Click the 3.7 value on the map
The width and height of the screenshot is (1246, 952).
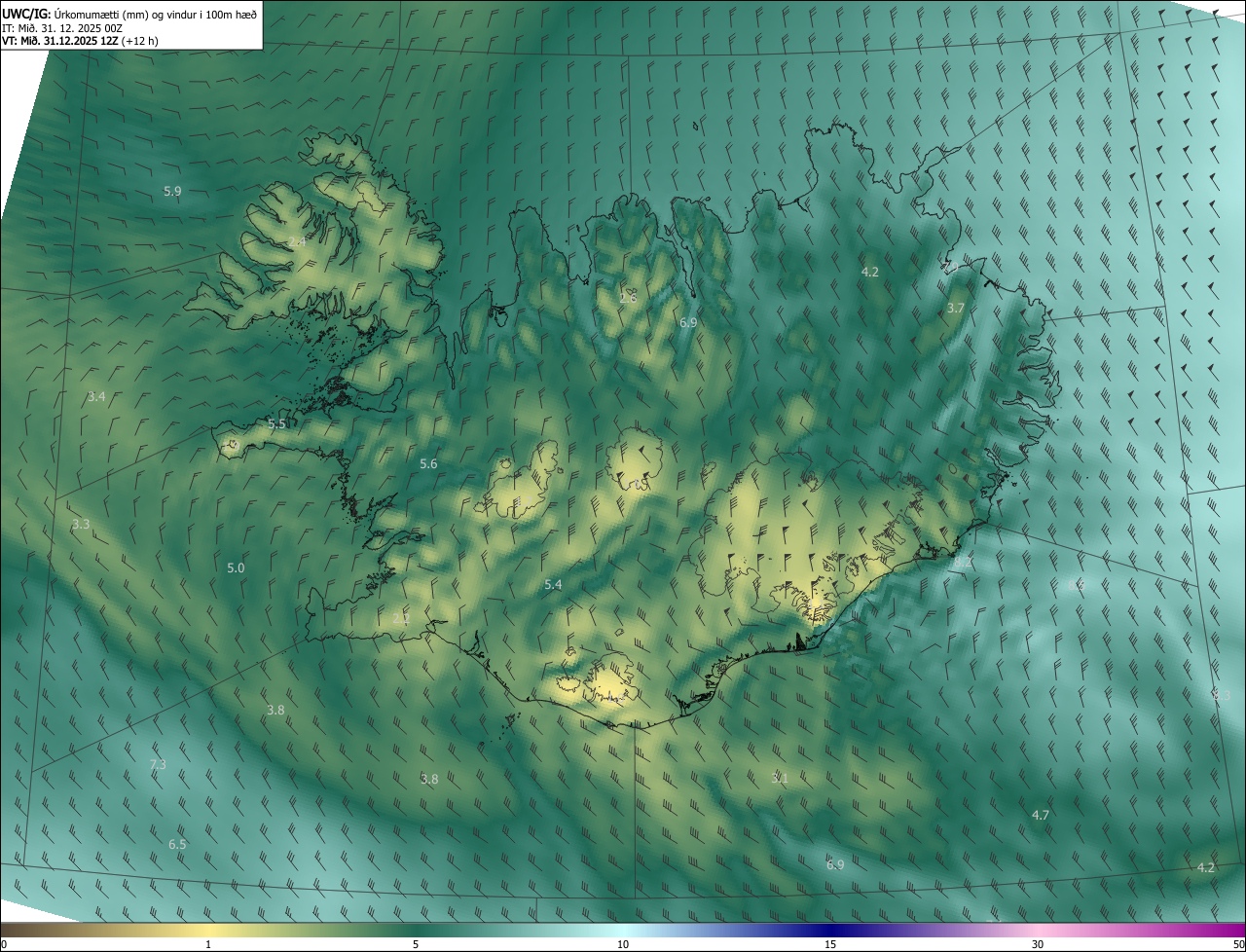[x=956, y=308]
